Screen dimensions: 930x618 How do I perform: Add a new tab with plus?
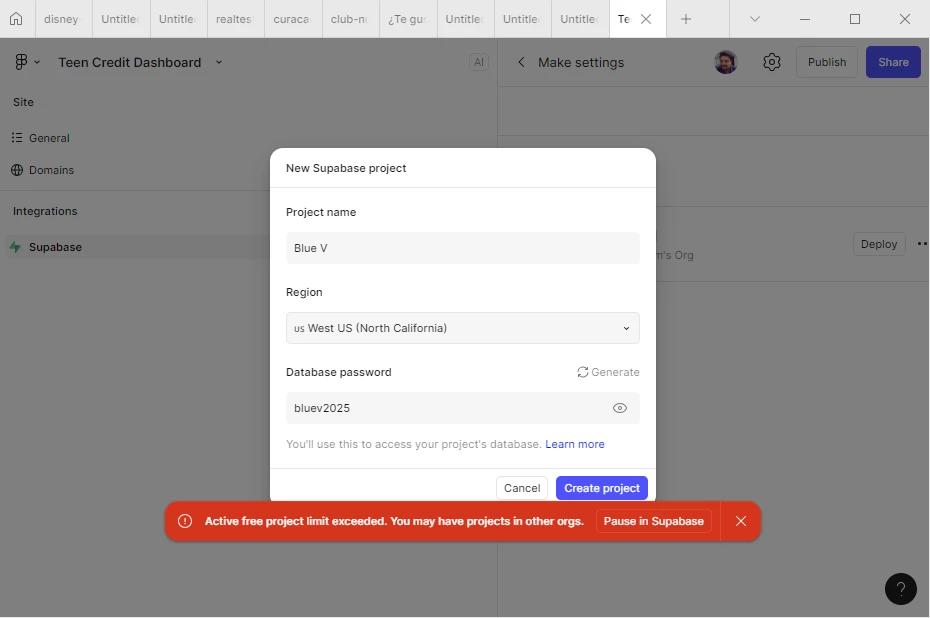pyautogui.click(x=686, y=19)
